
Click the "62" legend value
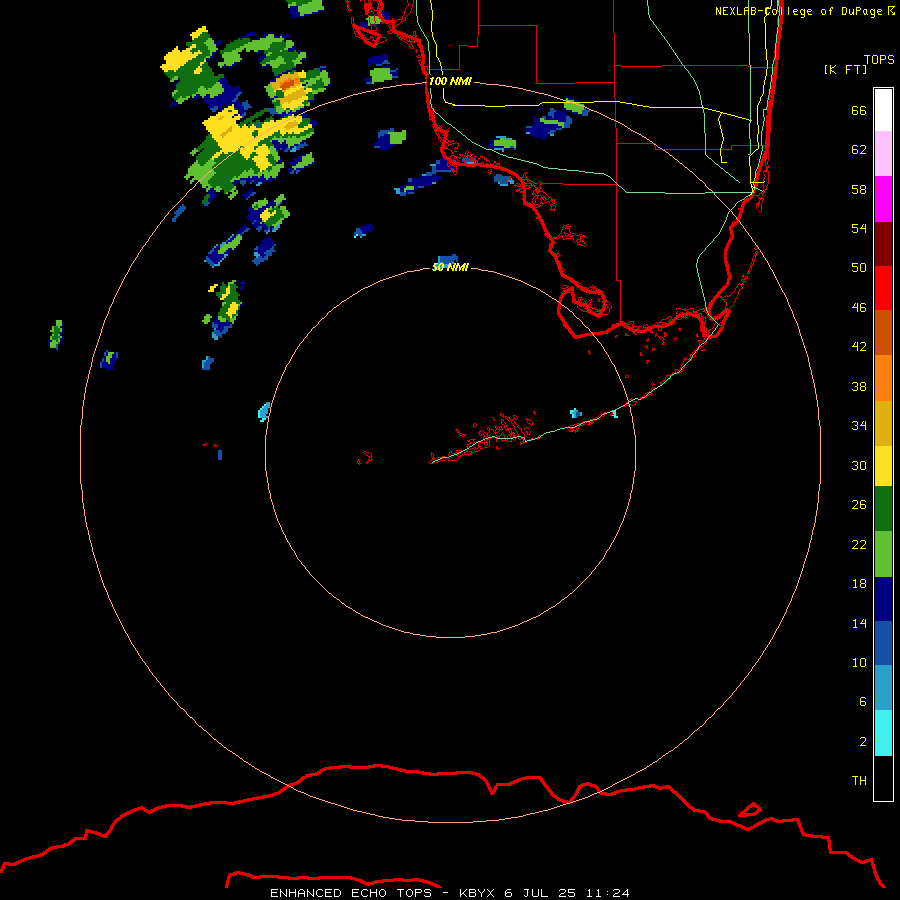pyautogui.click(x=859, y=150)
